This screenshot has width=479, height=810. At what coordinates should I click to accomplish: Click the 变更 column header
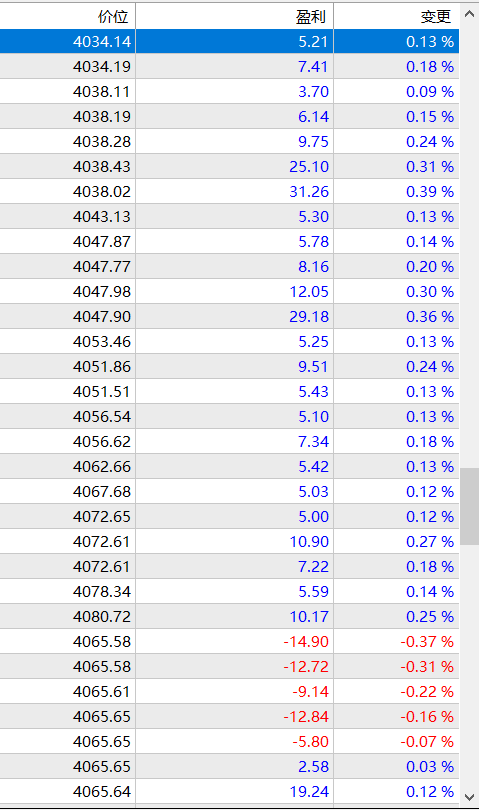pyautogui.click(x=396, y=16)
